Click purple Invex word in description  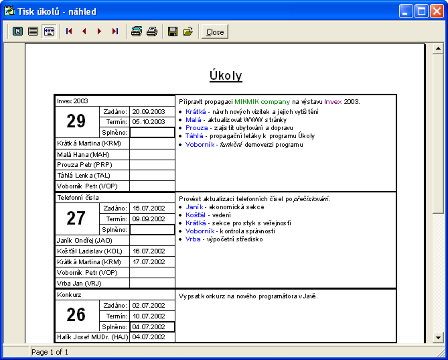click(x=333, y=102)
